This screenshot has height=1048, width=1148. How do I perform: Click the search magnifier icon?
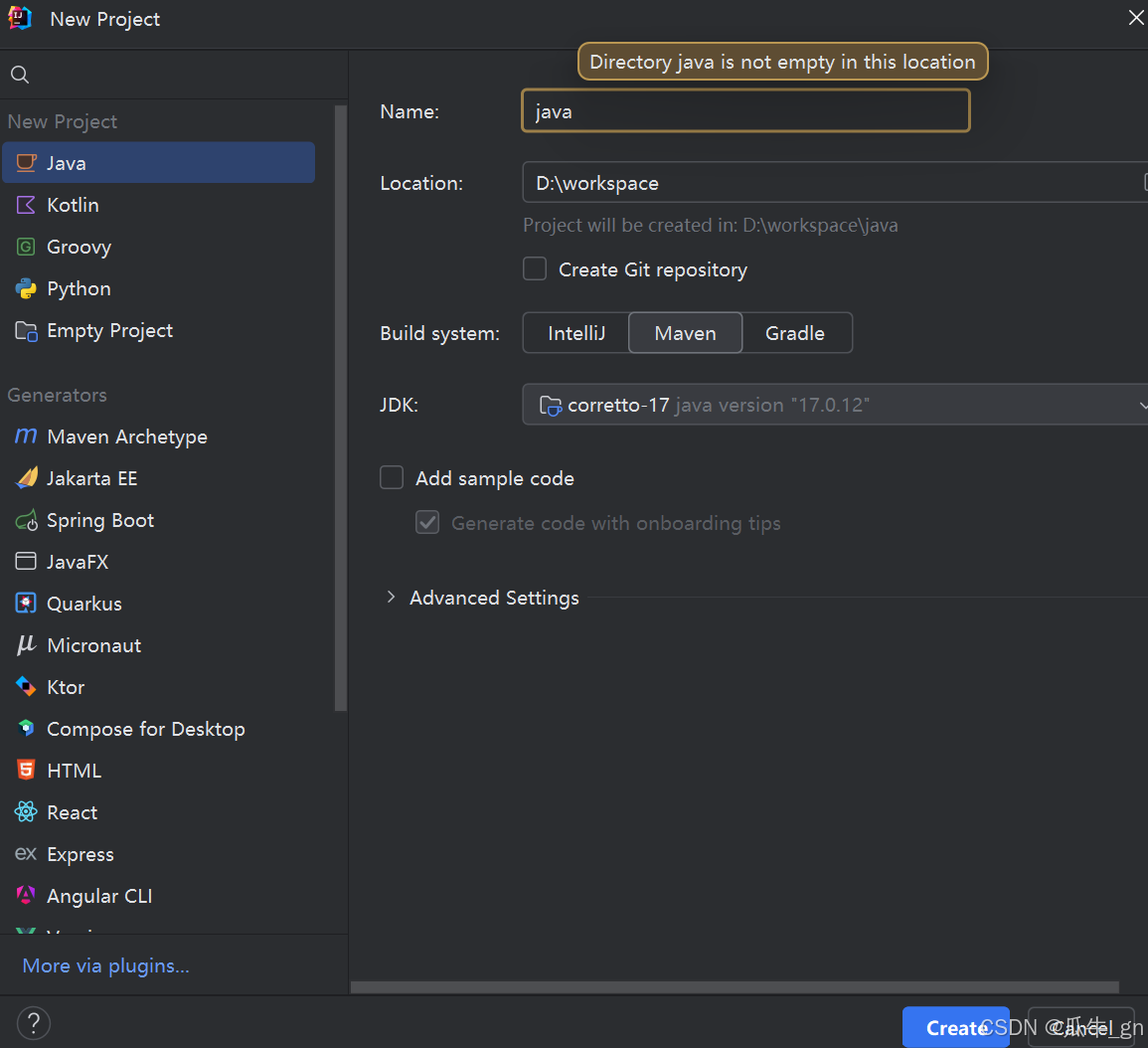(20, 75)
